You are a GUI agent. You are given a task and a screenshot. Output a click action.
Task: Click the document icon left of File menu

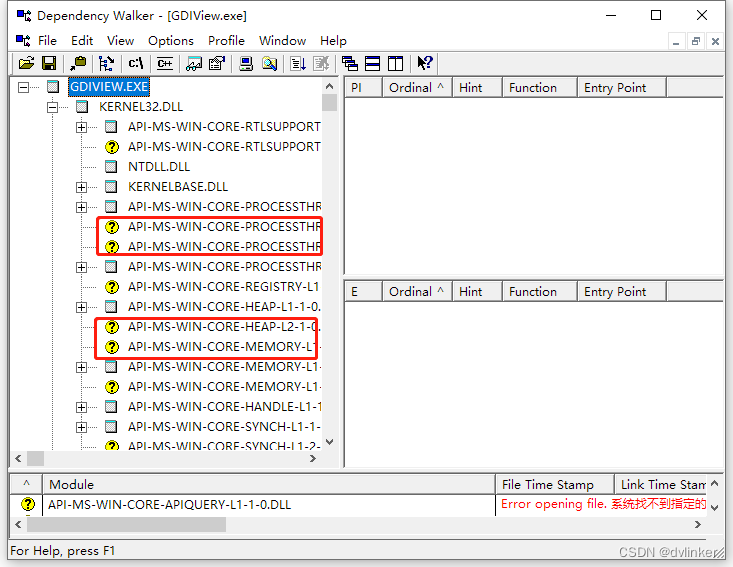(23, 41)
